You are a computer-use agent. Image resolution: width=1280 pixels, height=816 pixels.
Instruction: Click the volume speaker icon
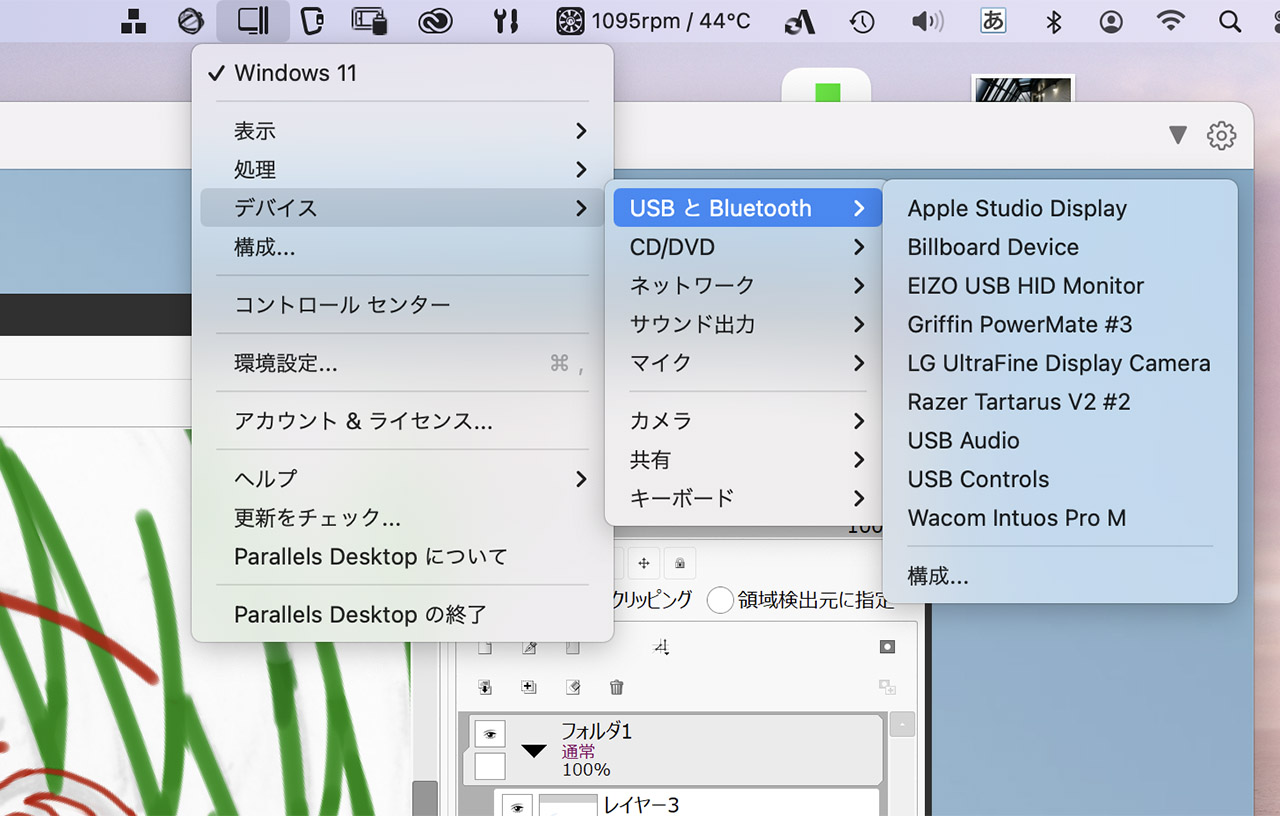[x=928, y=21]
